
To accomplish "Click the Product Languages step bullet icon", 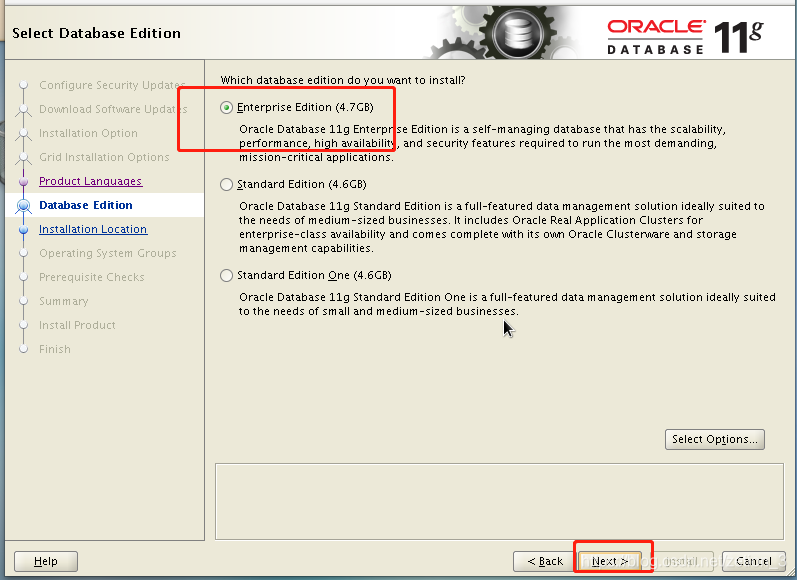I will coord(23,181).
